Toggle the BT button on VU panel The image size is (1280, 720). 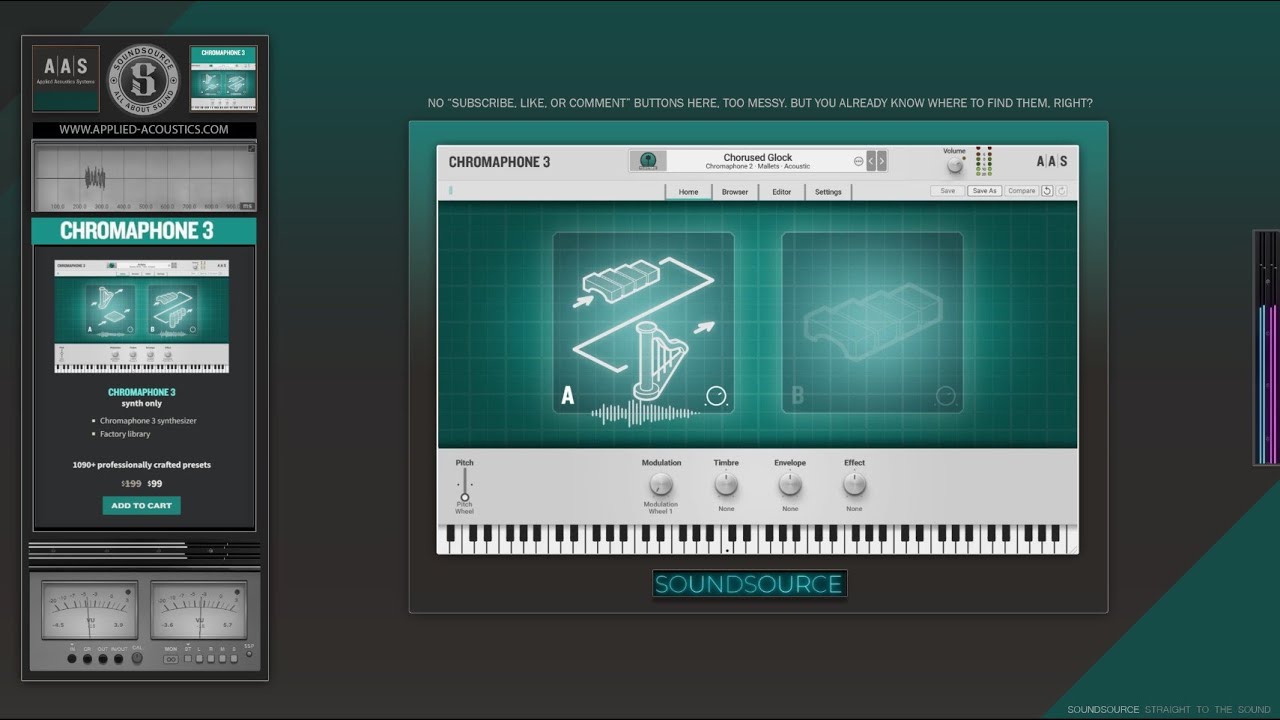(x=188, y=659)
